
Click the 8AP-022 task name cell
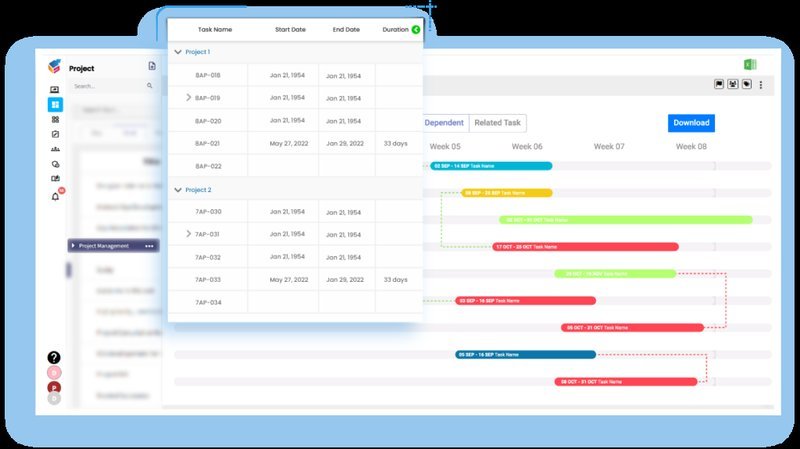(208, 166)
